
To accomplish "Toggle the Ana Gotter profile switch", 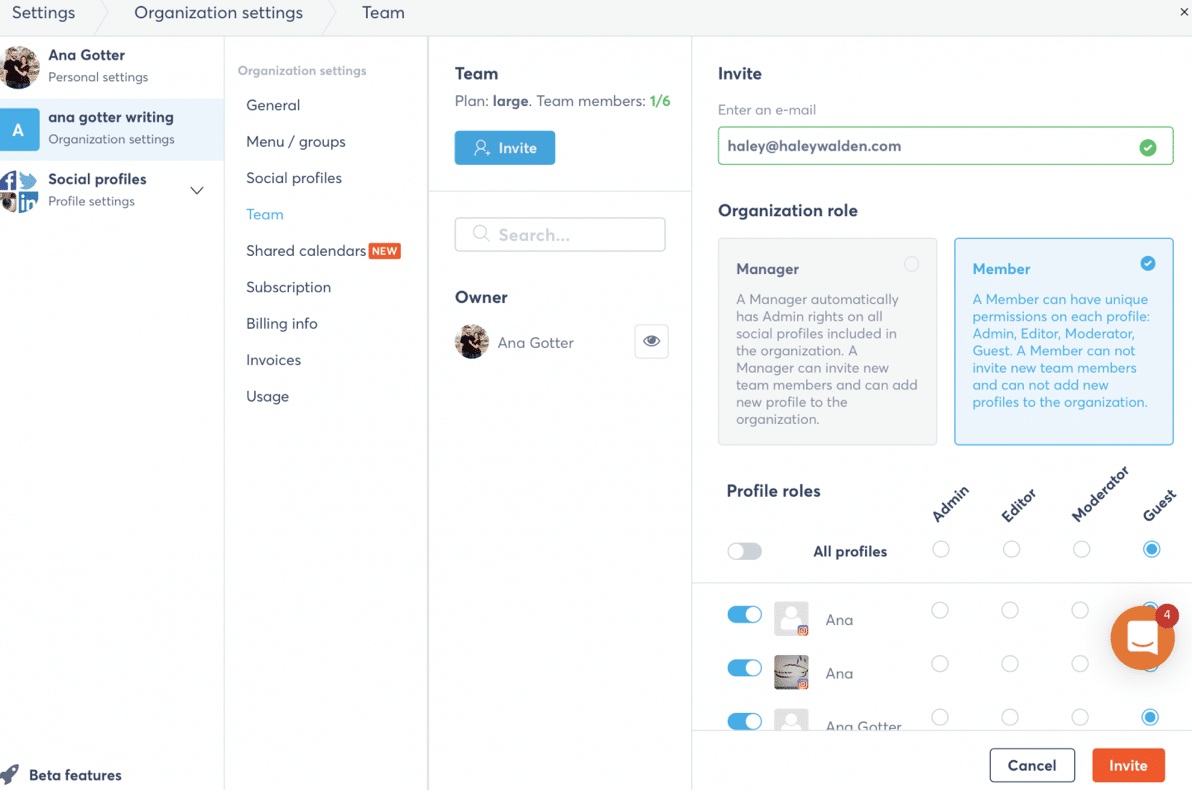I will 744,721.
